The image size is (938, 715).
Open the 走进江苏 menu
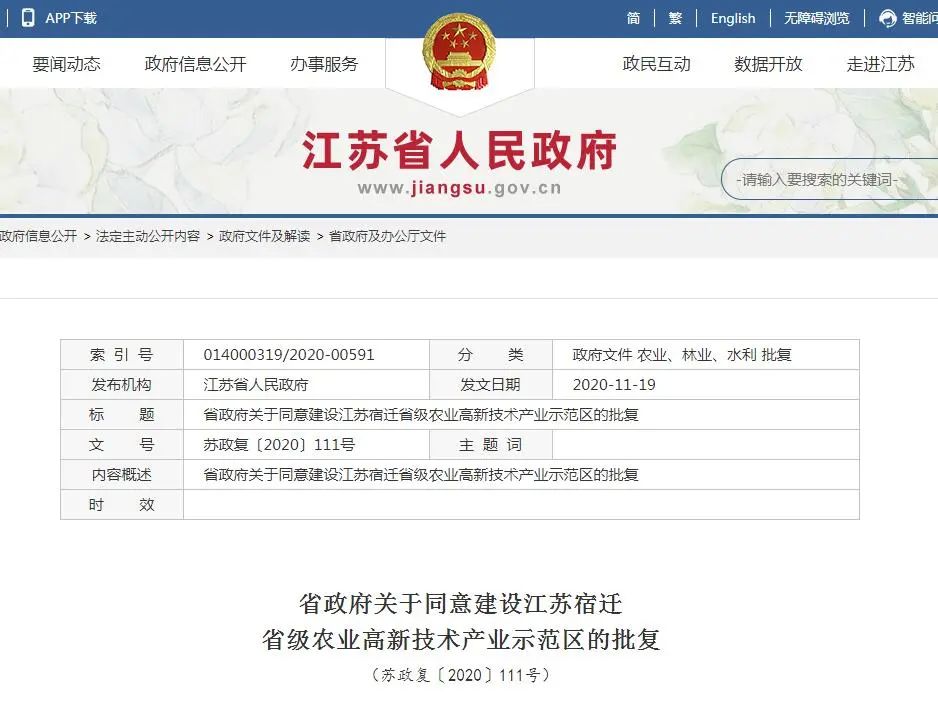tap(881, 64)
